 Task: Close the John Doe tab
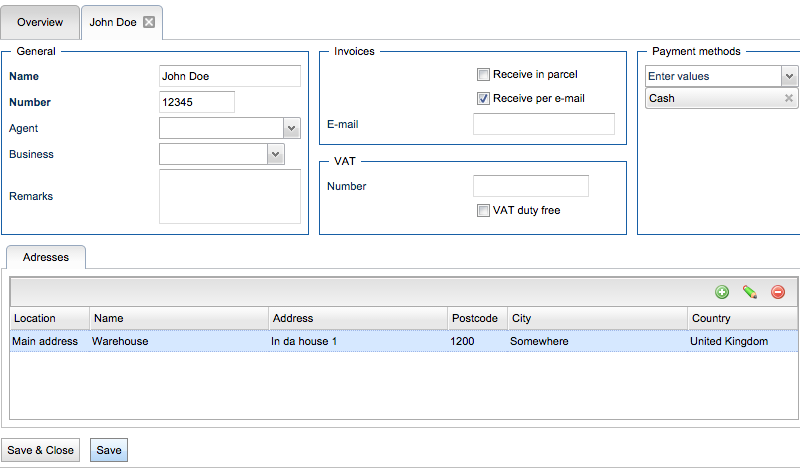tap(149, 22)
